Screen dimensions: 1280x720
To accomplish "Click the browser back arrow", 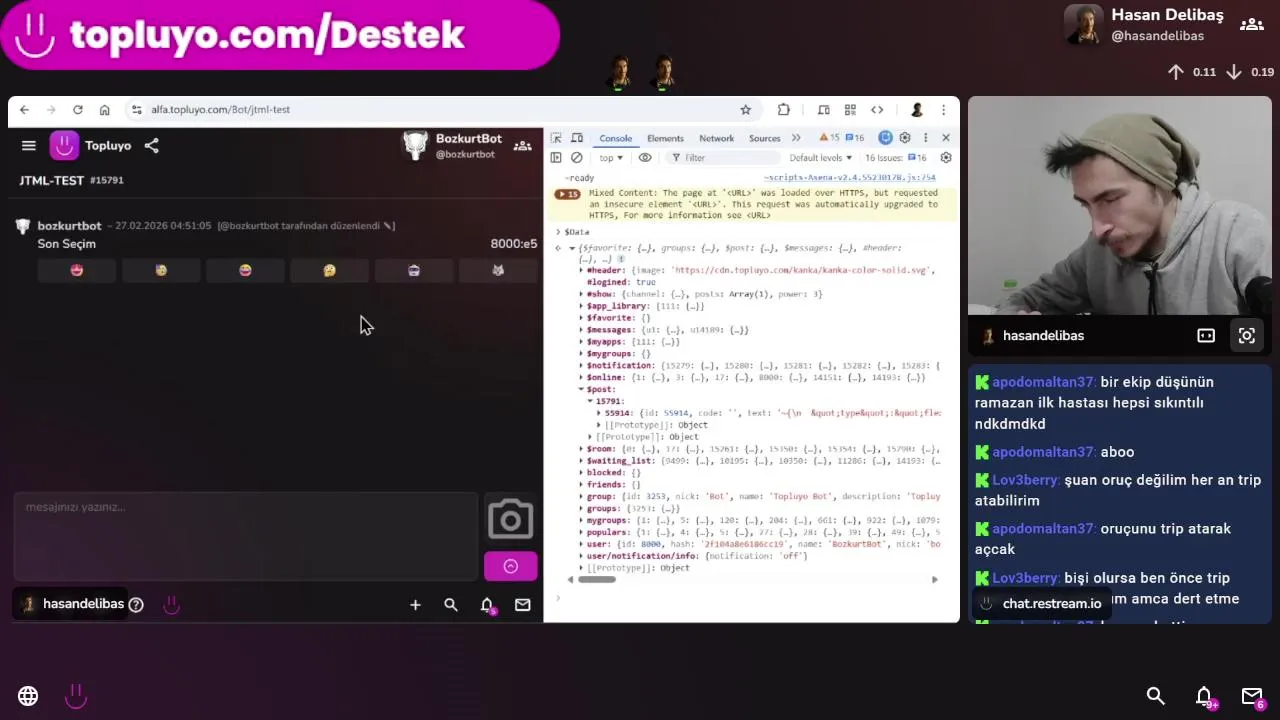I will 24,110.
